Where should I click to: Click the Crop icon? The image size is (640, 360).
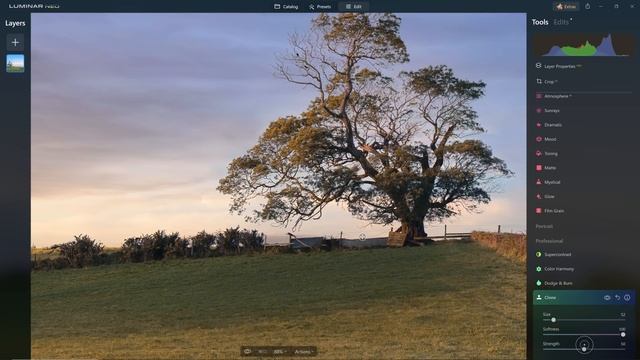539,81
